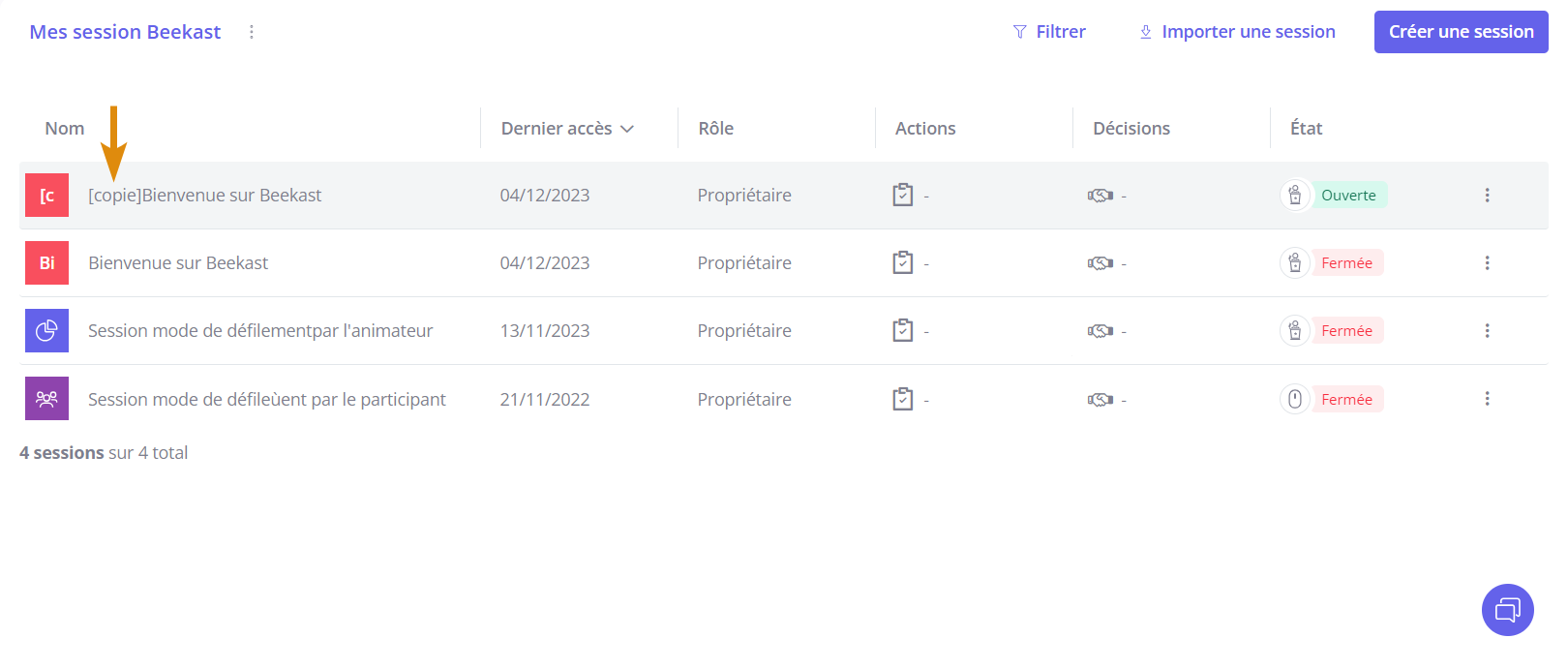Click actions clipboard icon in 21/11/2022 row

(x=902, y=399)
